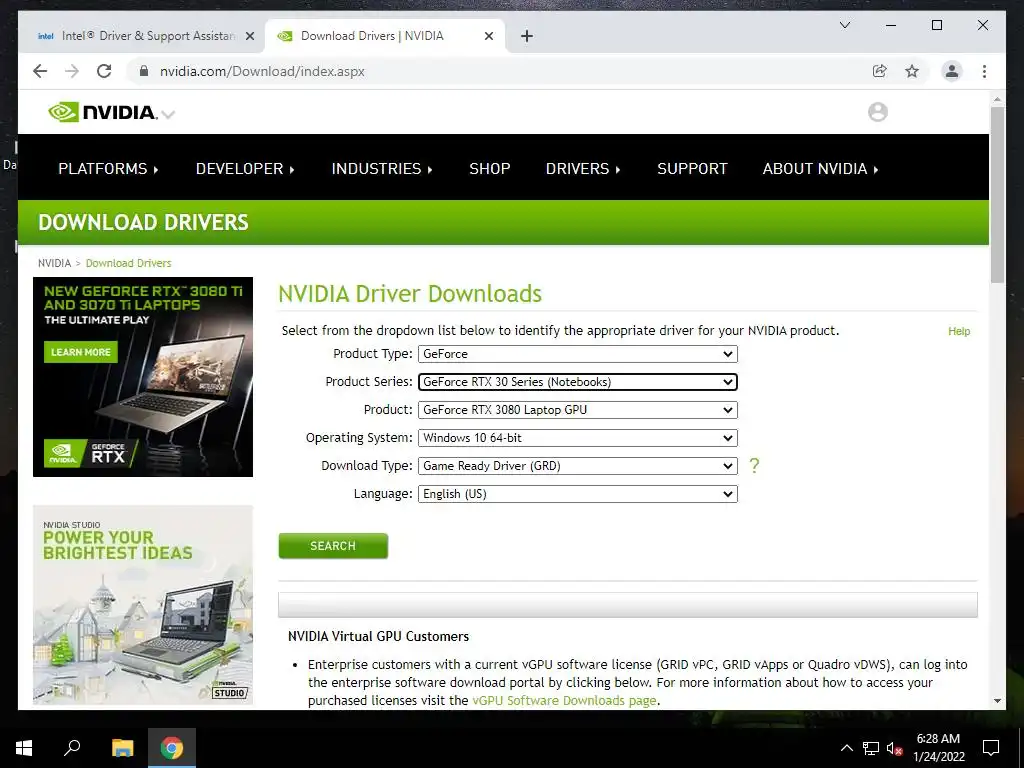Expand the DRIVERS menu

coord(583,168)
